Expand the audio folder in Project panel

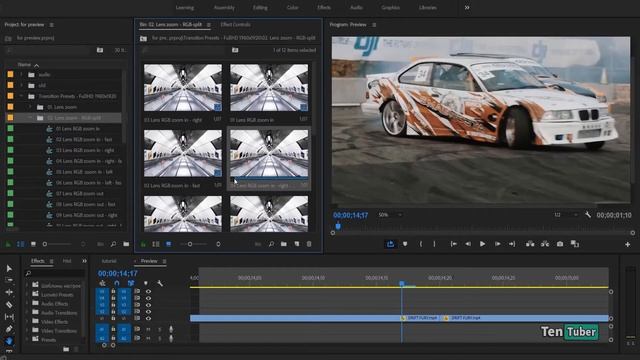22,75
